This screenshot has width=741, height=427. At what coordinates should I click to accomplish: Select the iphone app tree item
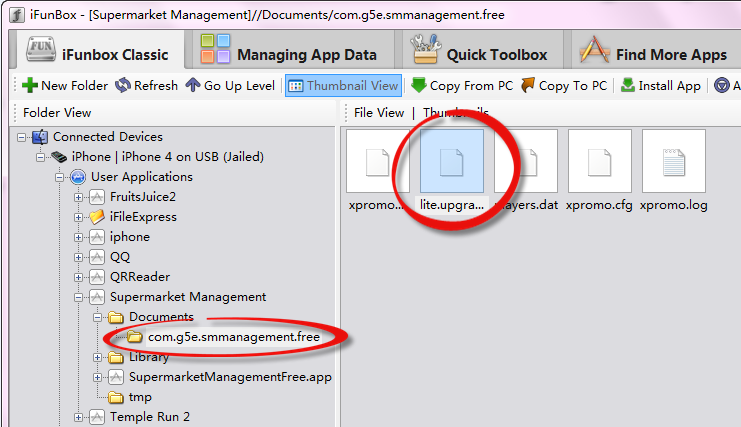(x=129, y=237)
